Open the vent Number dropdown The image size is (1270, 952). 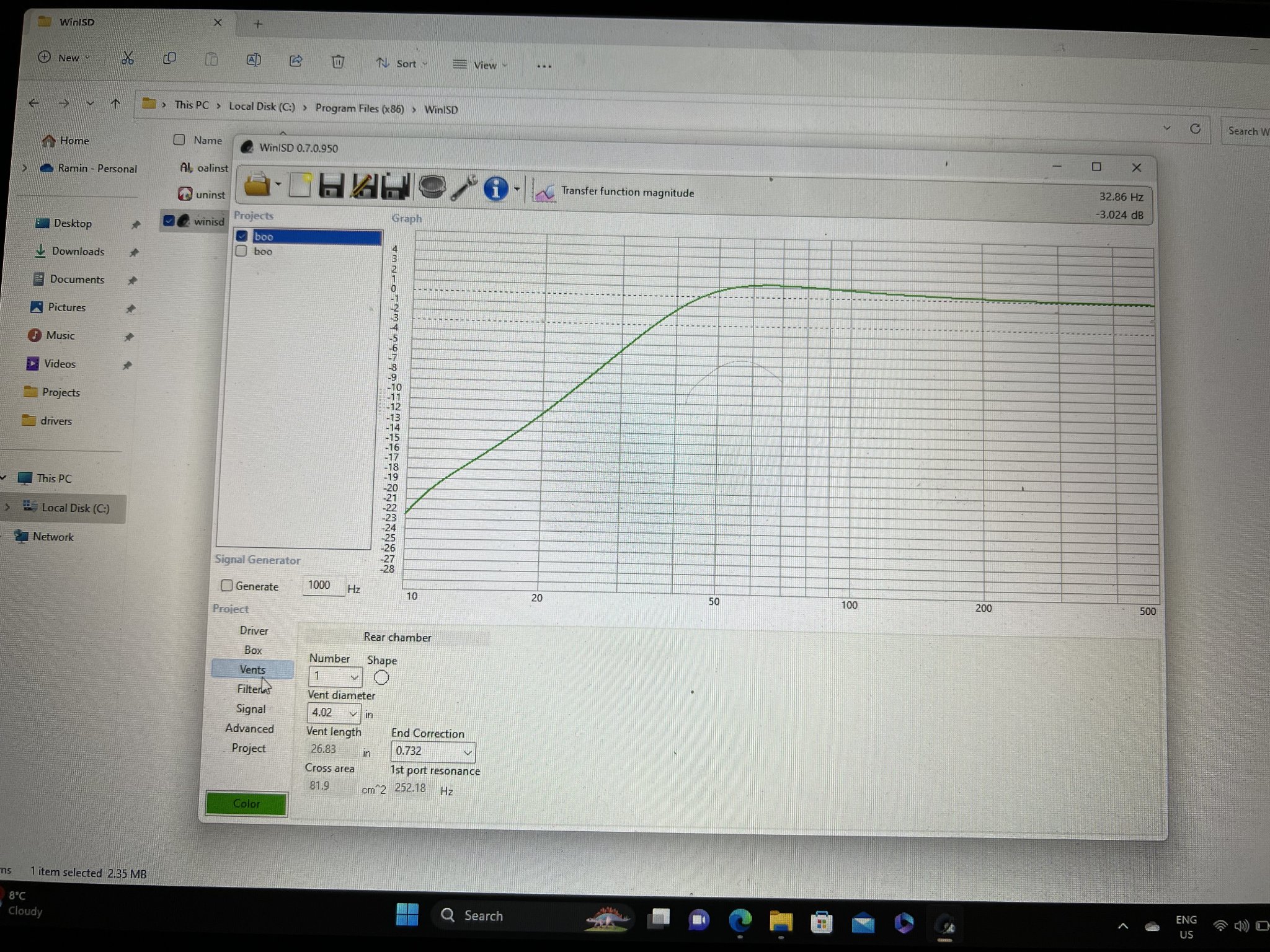tap(353, 677)
